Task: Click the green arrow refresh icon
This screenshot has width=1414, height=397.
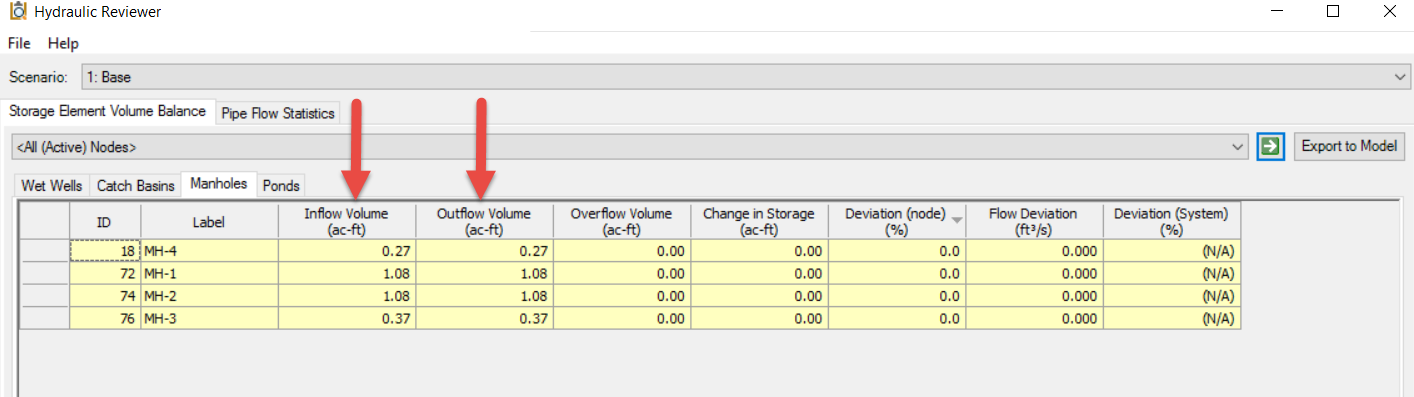Action: [1270, 146]
